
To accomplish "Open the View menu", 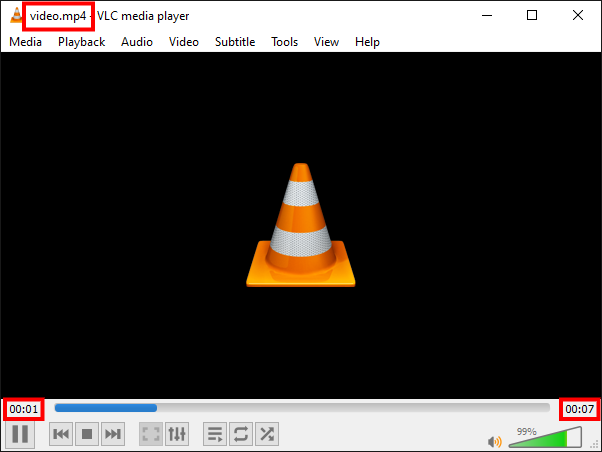I will (x=326, y=42).
